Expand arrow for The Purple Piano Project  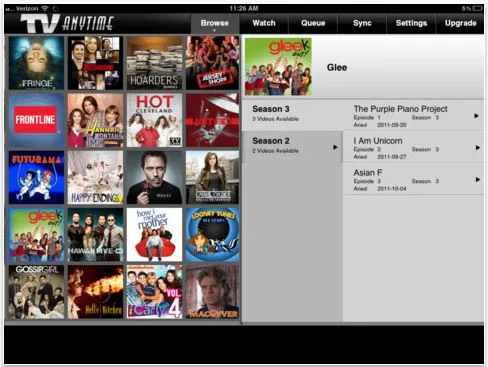(x=477, y=116)
